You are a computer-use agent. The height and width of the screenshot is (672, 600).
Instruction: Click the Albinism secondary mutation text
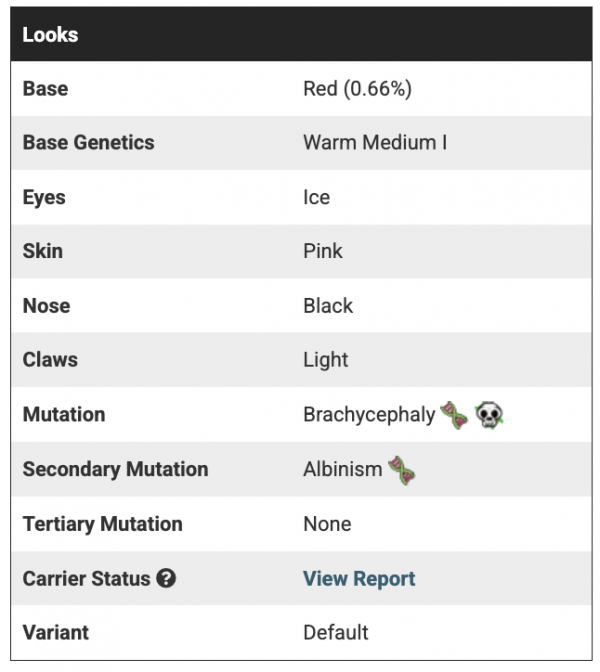click(343, 469)
